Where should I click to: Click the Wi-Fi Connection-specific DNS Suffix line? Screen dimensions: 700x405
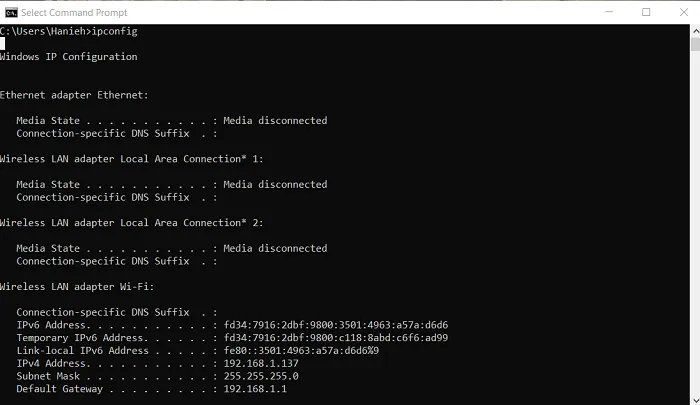point(117,312)
